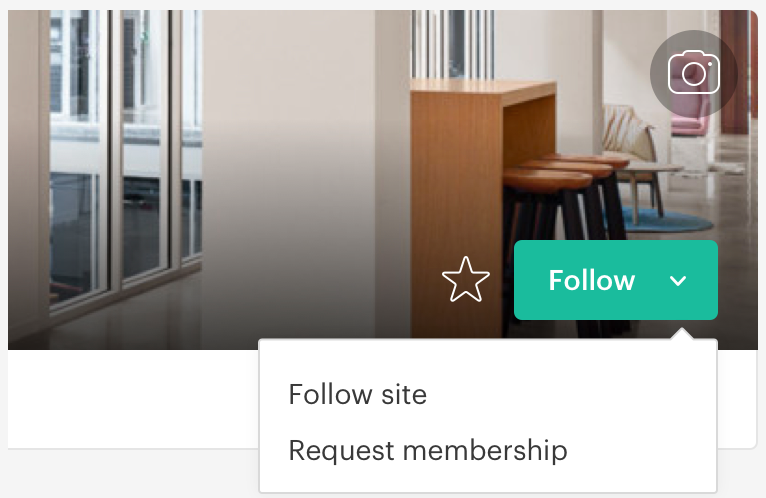
Task: Select Follow site from the dropdown menu
Action: (357, 395)
